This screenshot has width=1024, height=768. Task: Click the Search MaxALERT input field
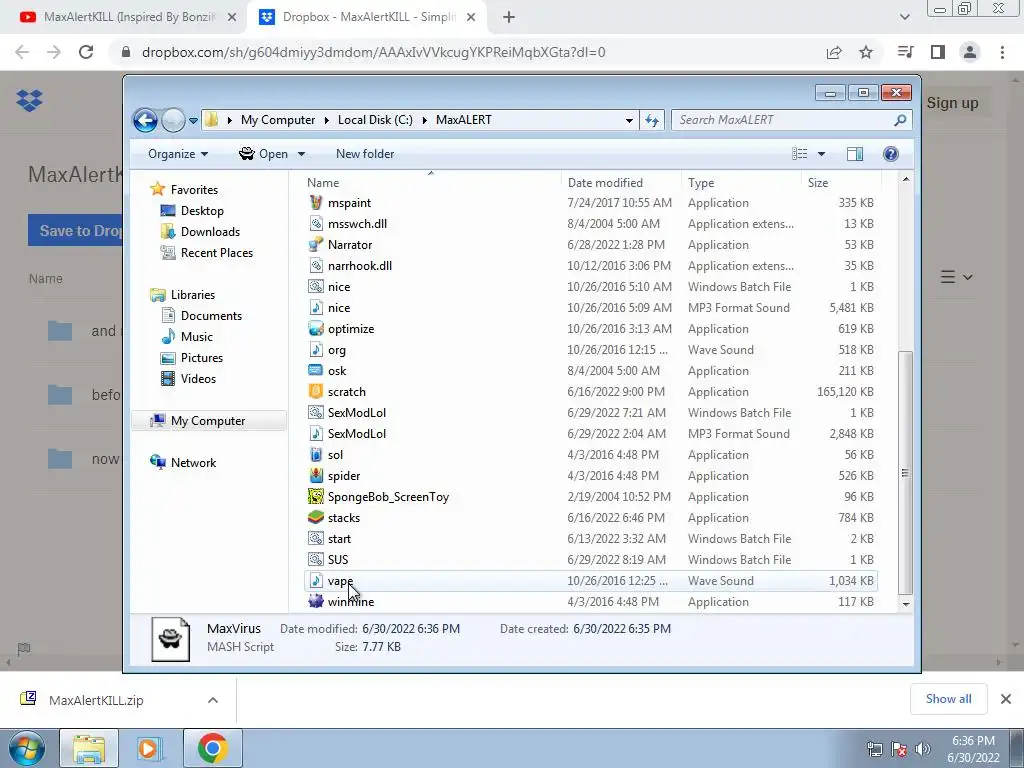tap(784, 120)
